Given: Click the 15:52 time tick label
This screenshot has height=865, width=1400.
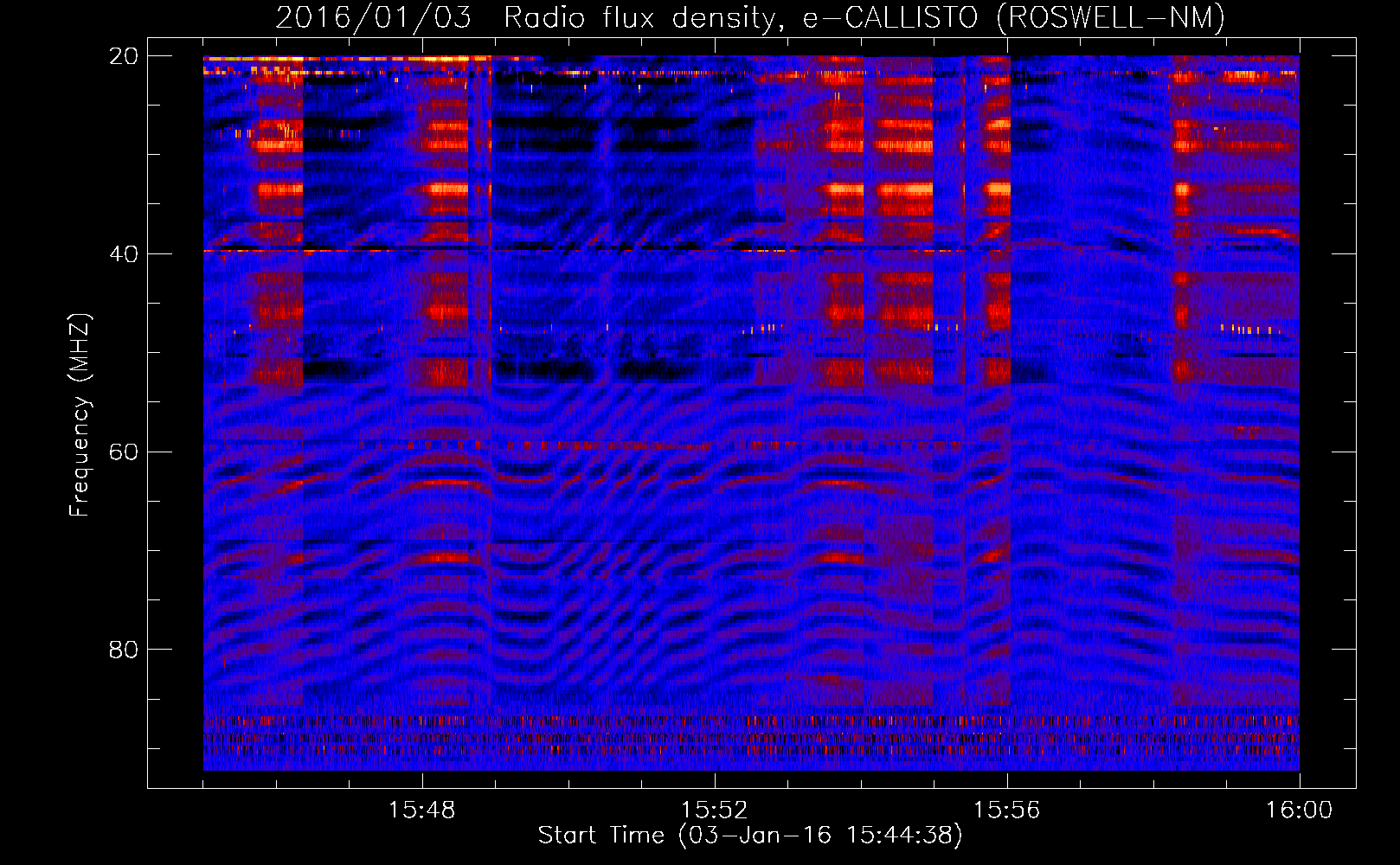Looking at the screenshot, I should [714, 811].
